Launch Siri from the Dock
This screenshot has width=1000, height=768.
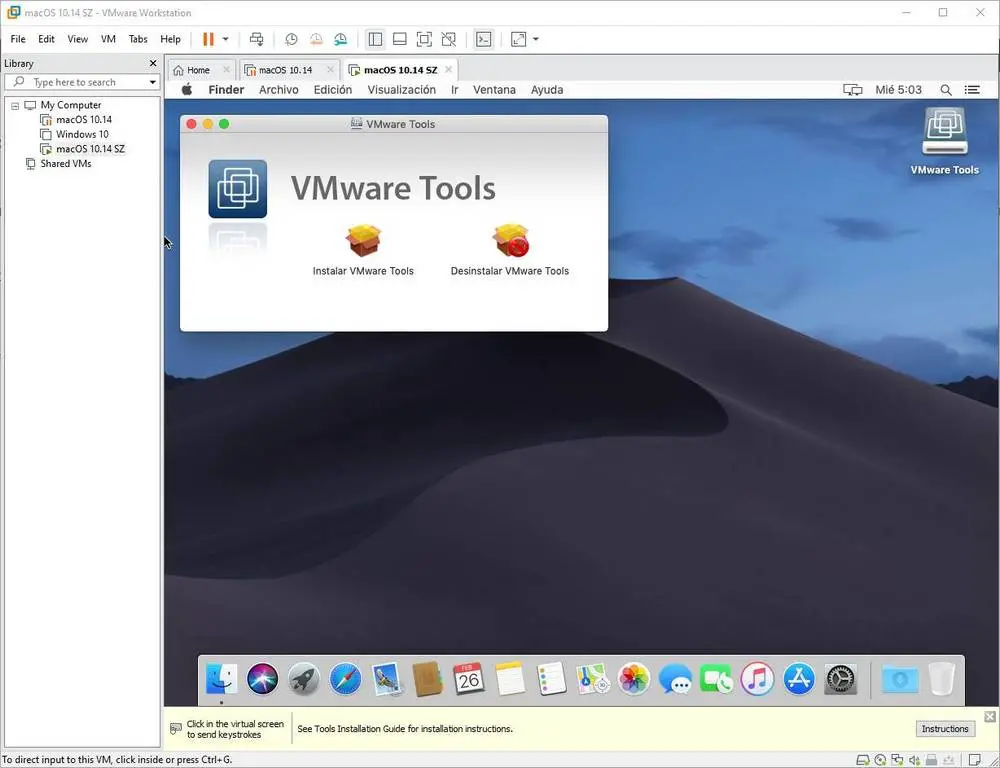262,678
